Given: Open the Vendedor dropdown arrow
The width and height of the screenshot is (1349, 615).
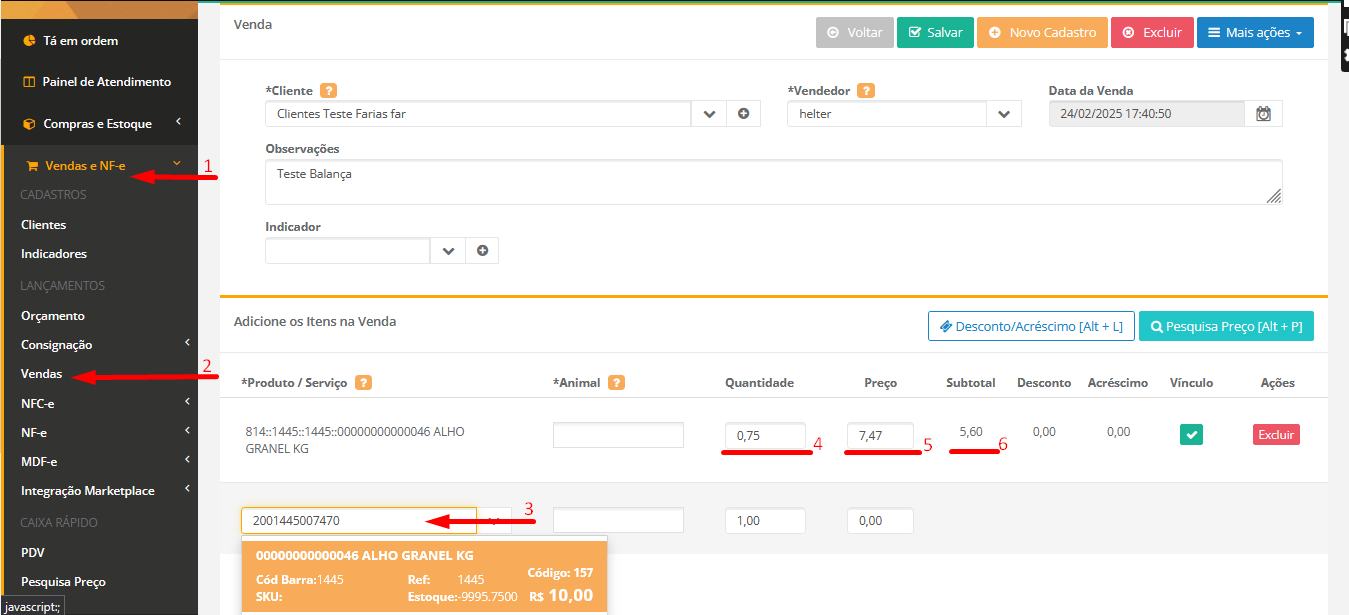Looking at the screenshot, I should click(1004, 114).
